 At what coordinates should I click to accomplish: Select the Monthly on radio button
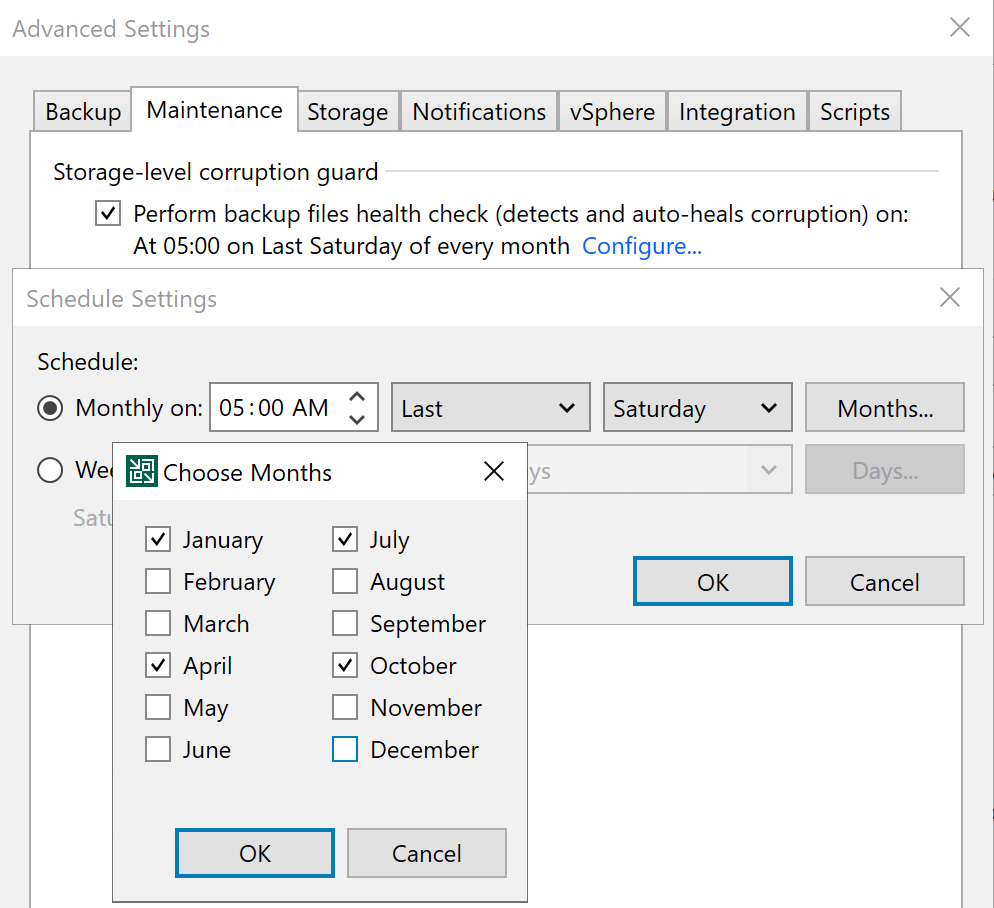tap(50, 408)
